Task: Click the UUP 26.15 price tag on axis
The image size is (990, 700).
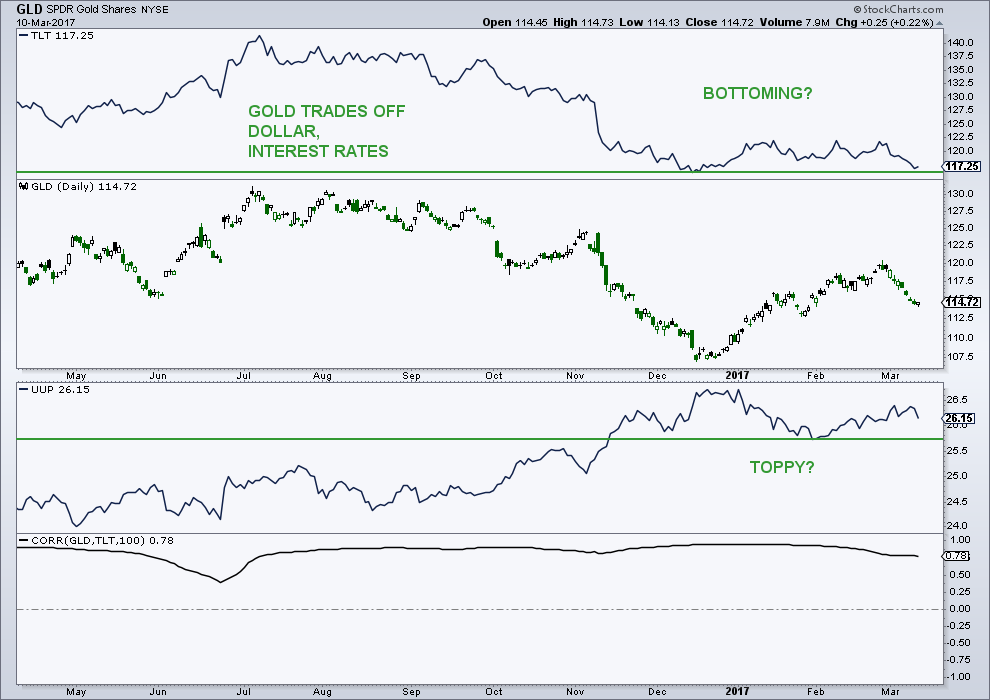Action: (x=960, y=418)
